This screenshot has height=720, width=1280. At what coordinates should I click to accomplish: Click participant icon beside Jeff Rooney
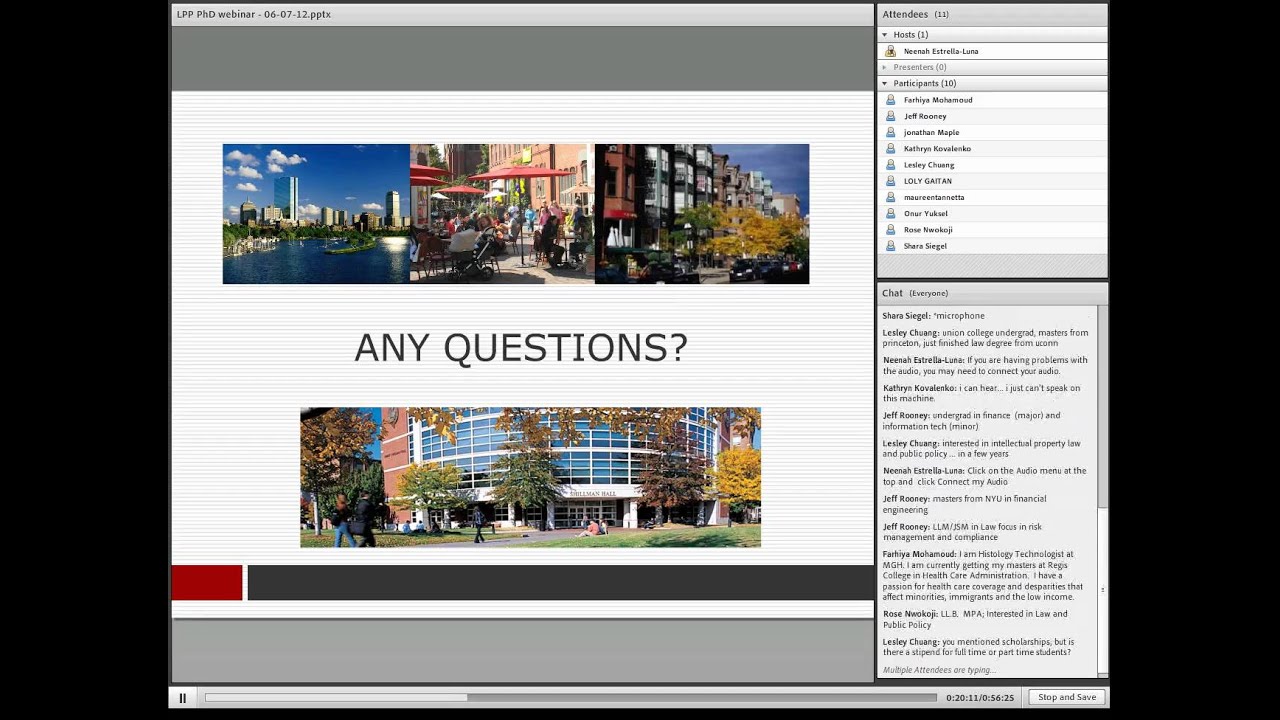(890, 116)
